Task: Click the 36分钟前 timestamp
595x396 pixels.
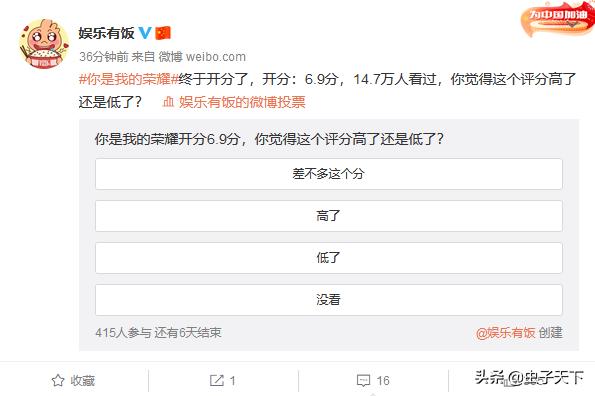Action: pyautogui.click(x=104, y=57)
